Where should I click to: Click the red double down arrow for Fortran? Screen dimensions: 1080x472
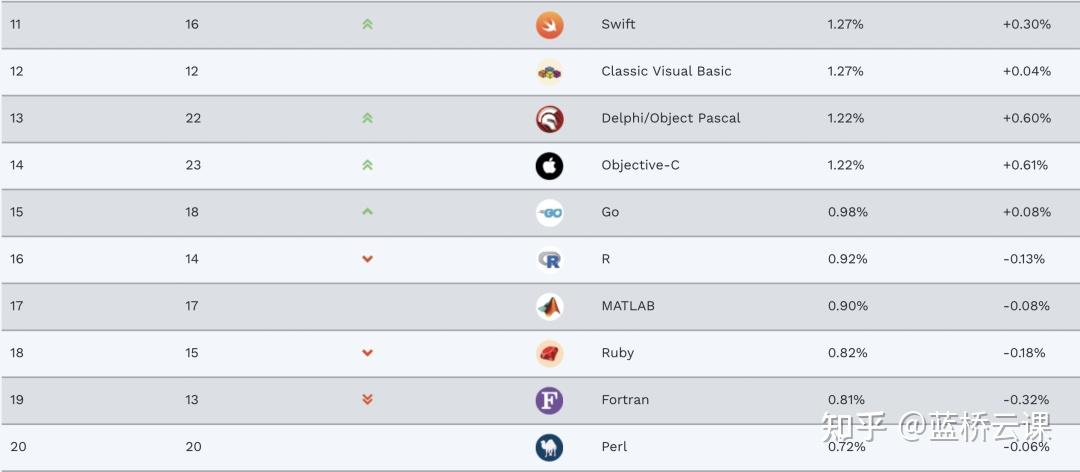(x=367, y=400)
